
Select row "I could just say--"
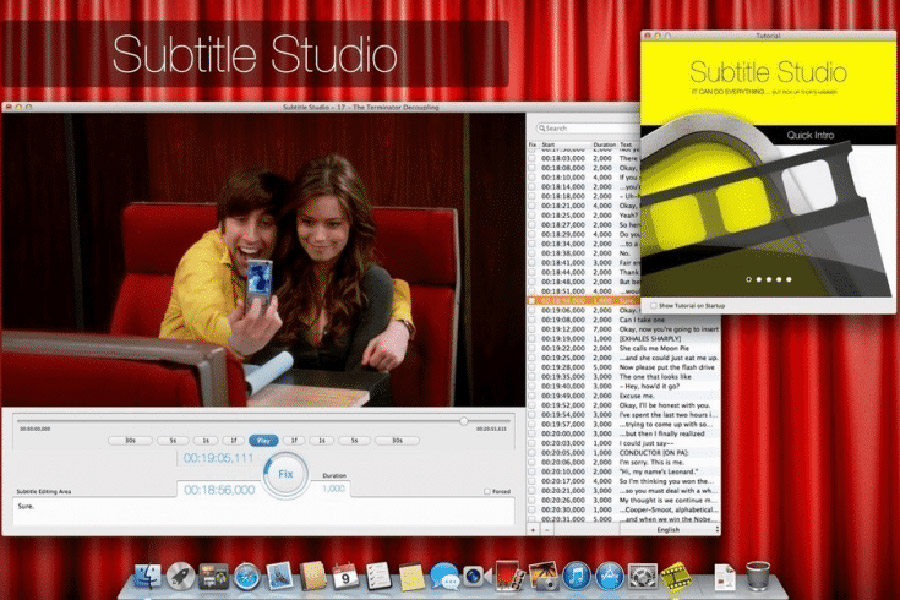tap(623, 443)
